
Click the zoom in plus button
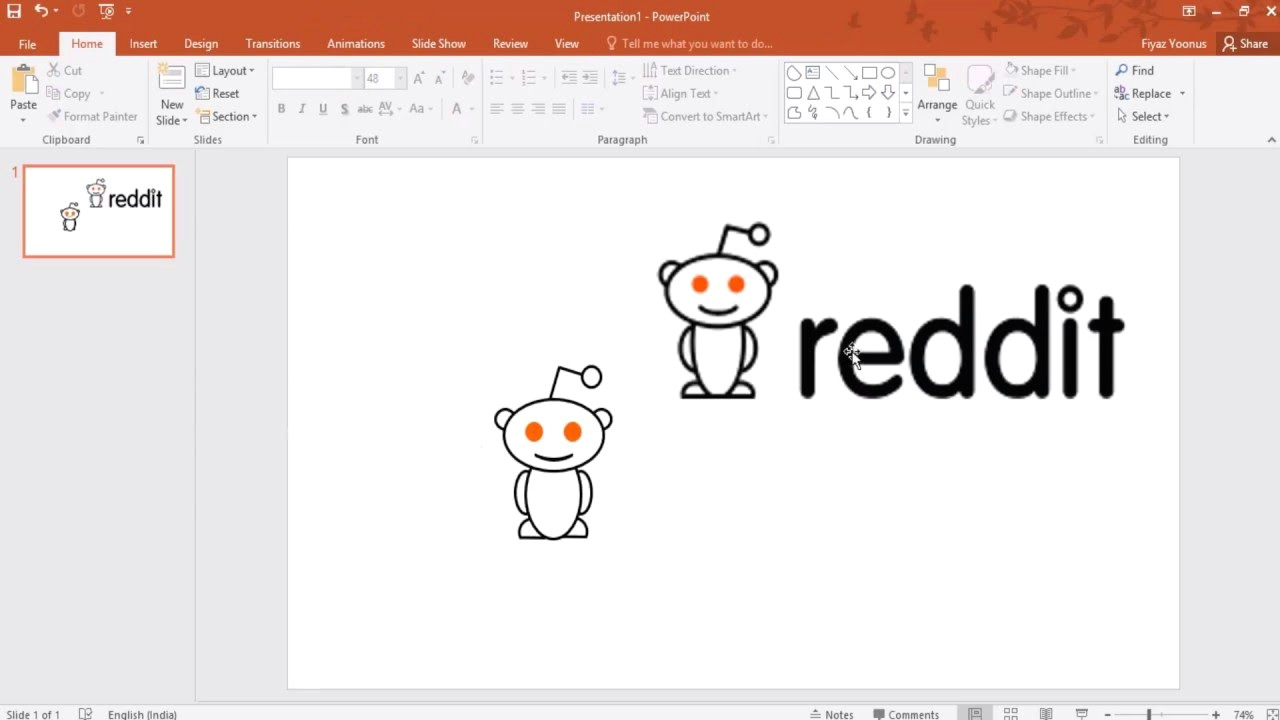(x=1216, y=714)
